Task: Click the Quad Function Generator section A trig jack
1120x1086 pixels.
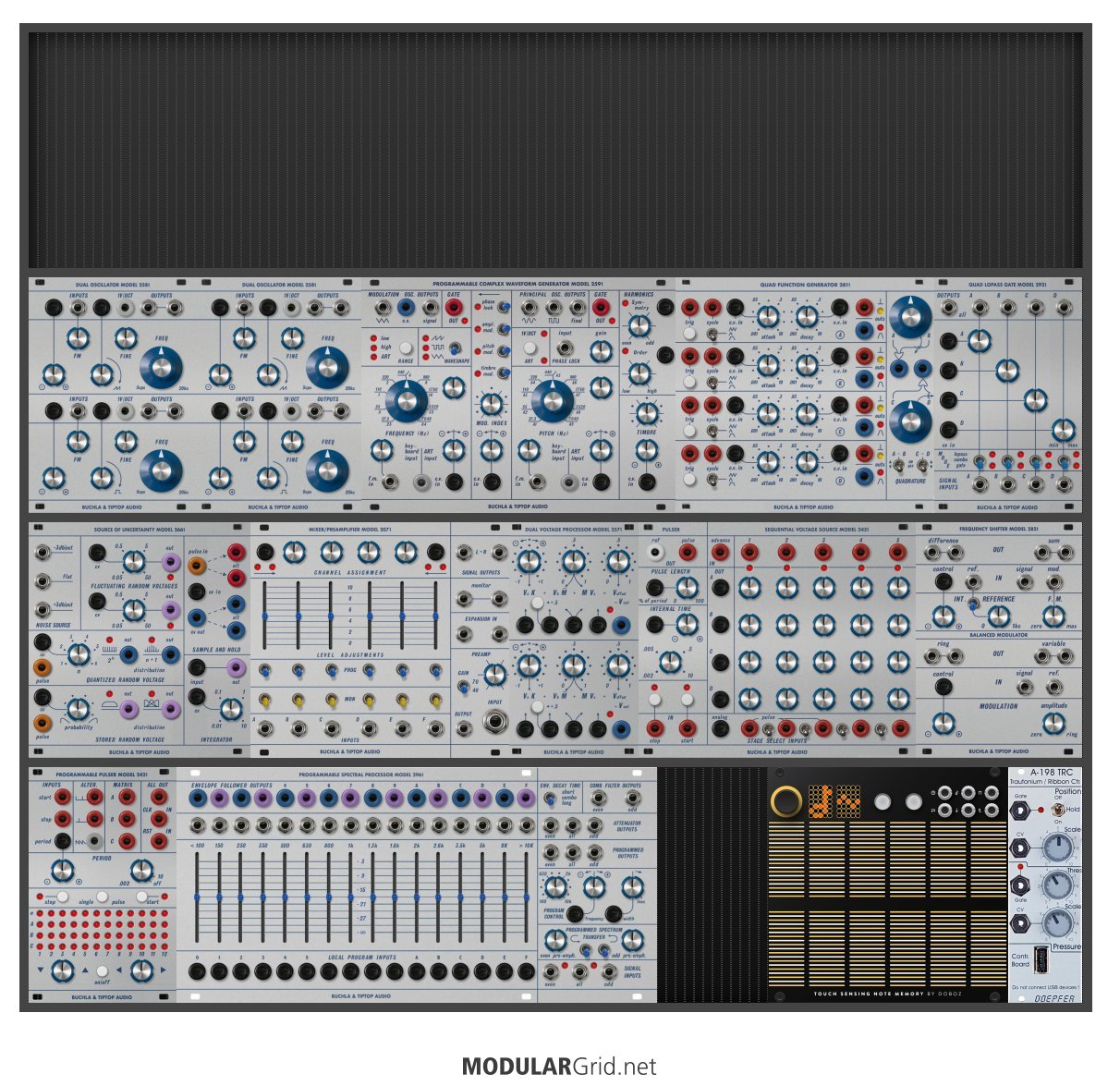Action: [x=689, y=309]
